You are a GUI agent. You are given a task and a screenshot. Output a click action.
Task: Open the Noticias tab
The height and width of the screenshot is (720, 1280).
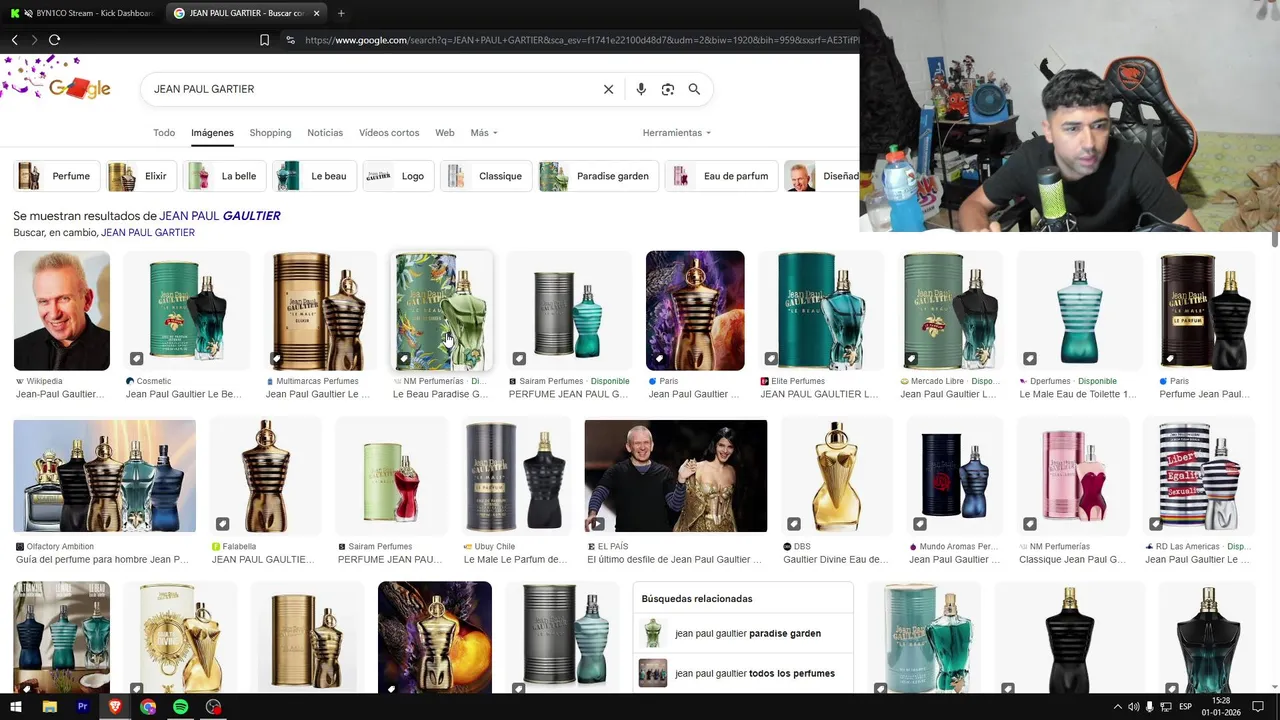point(325,133)
